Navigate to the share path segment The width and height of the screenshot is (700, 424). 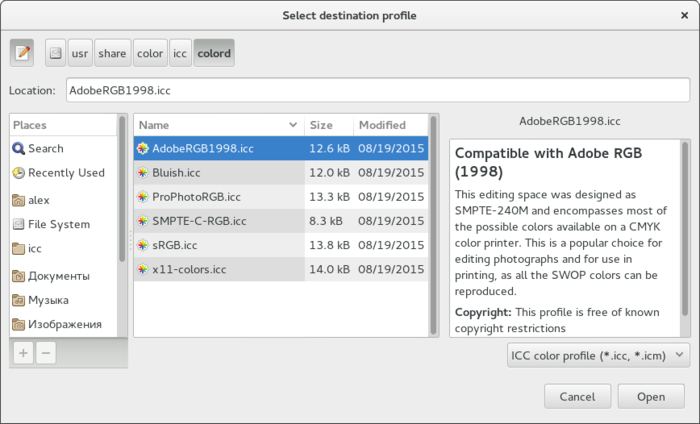[x=112, y=53]
